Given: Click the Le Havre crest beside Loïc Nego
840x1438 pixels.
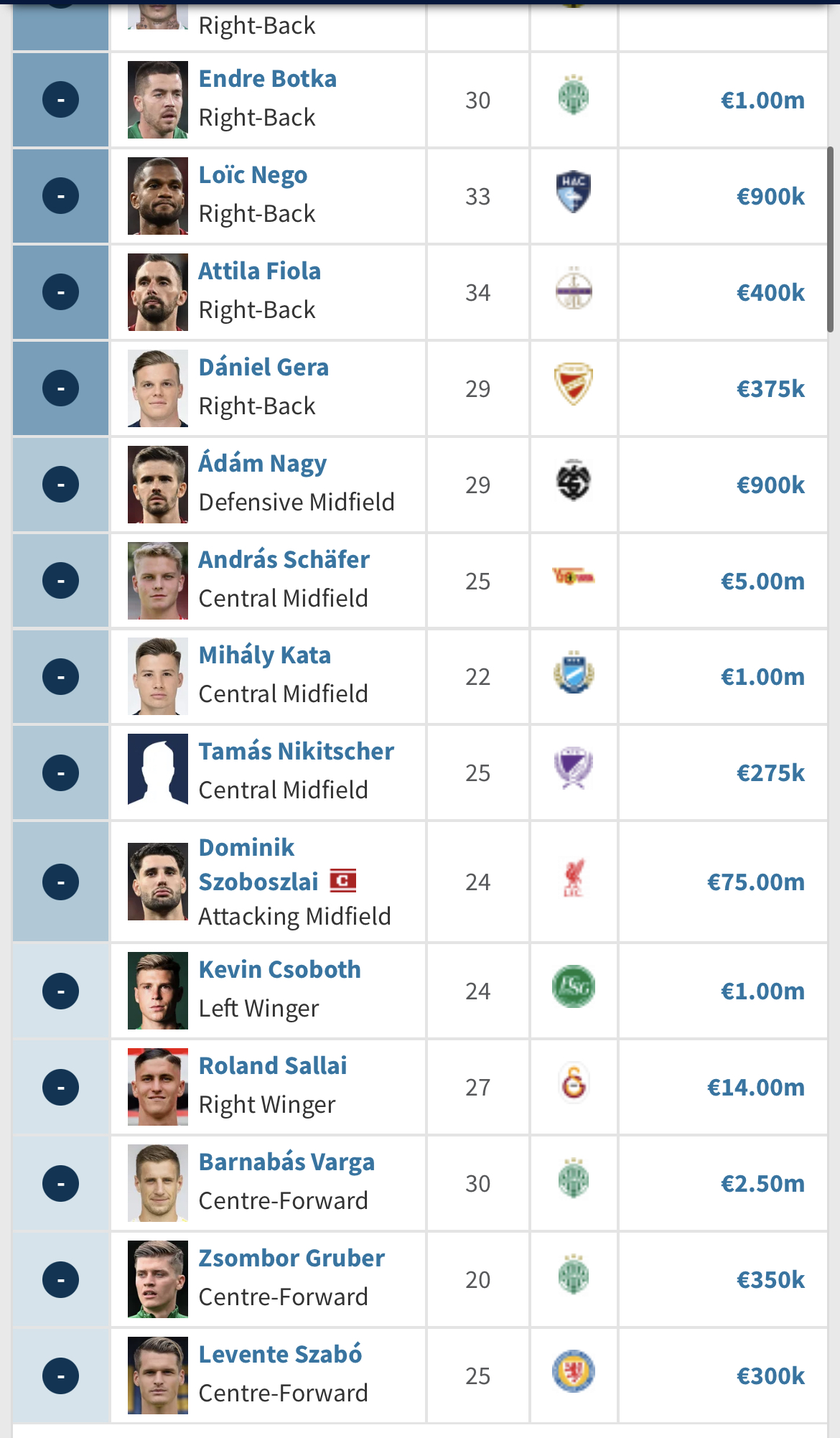Looking at the screenshot, I should (574, 192).
